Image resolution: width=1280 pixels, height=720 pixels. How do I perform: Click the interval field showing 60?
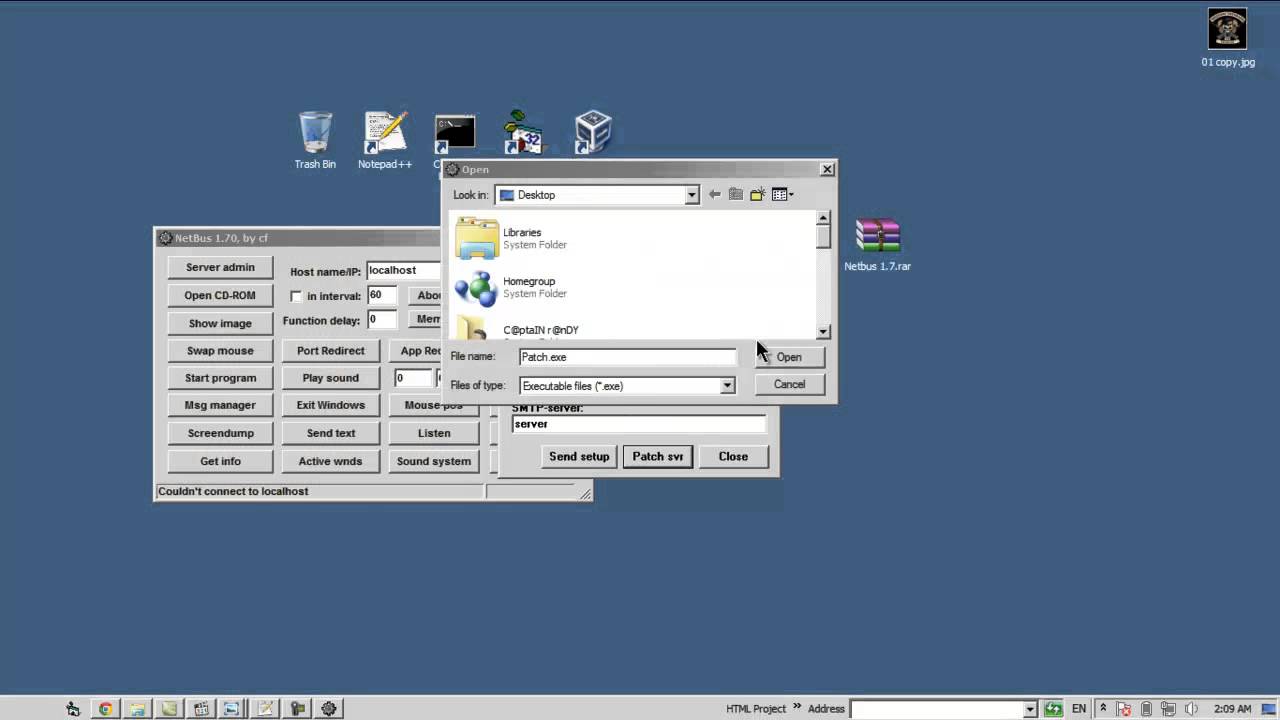pos(381,296)
